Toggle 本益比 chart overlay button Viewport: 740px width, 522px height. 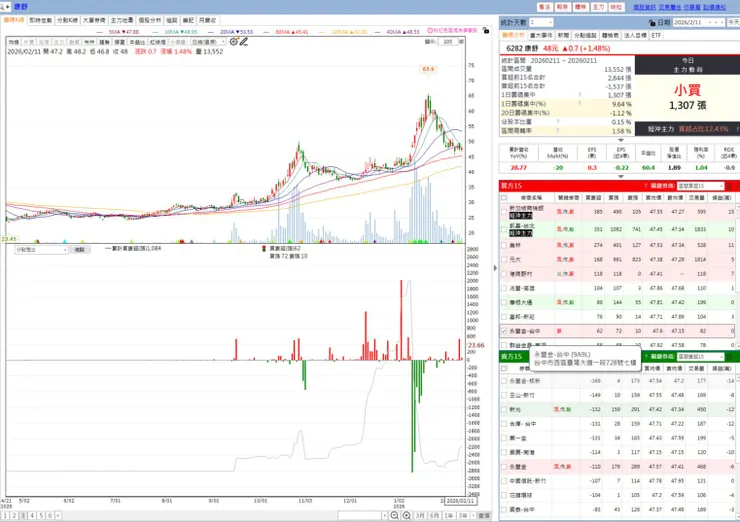click(136, 42)
